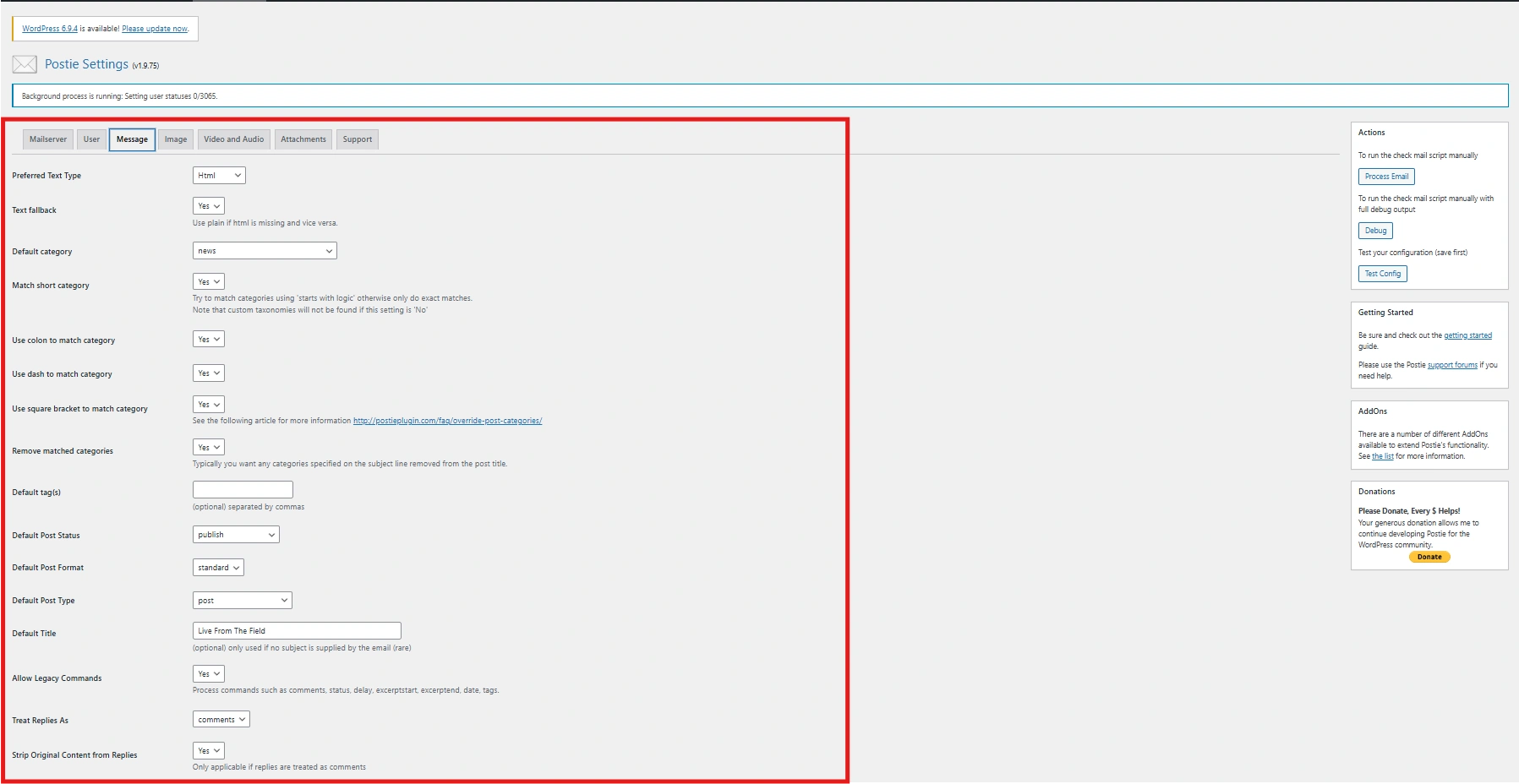Click the Allow Legacy Commands label

(57, 678)
